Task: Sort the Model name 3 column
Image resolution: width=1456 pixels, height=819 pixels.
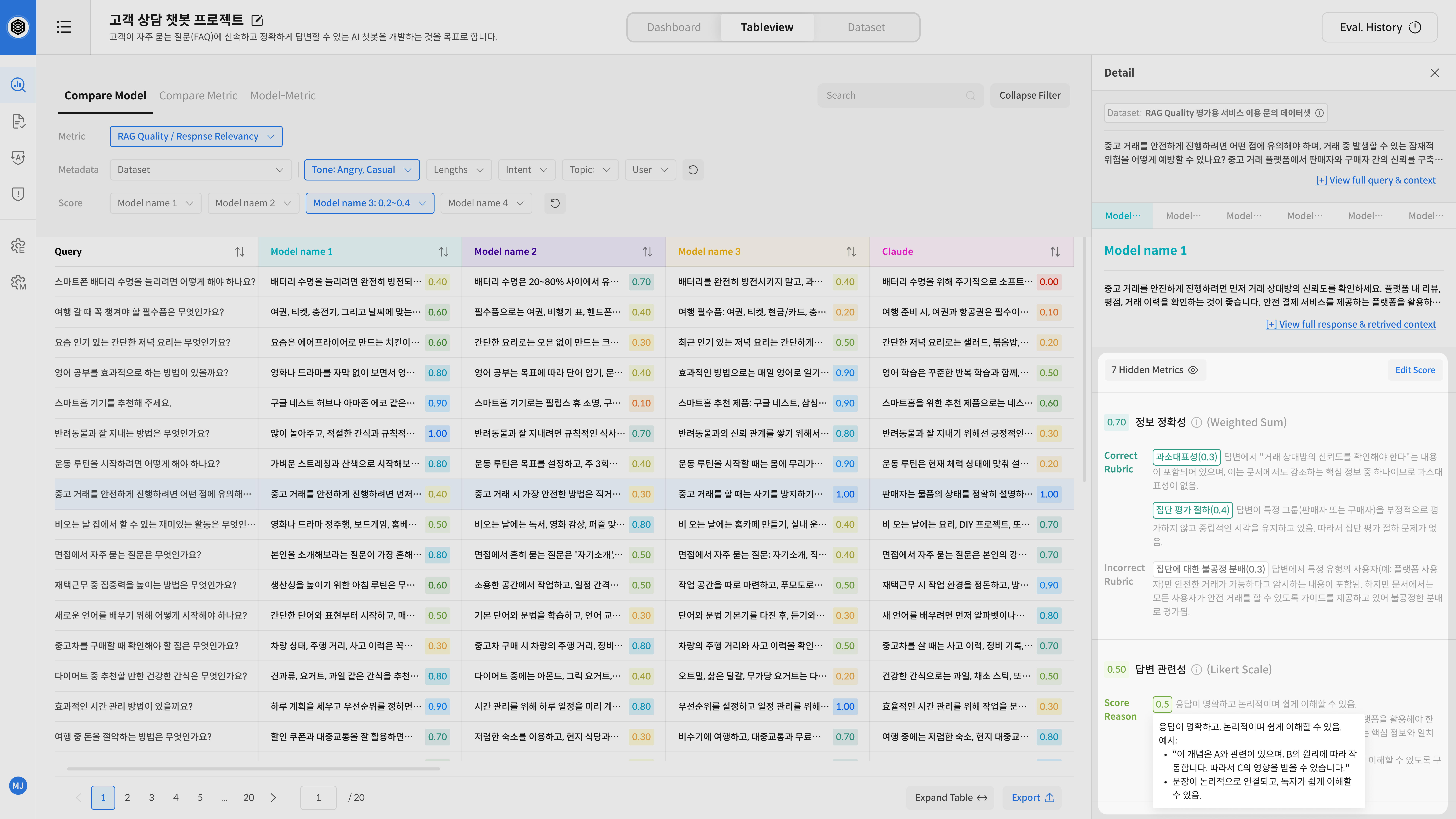Action: point(851,252)
